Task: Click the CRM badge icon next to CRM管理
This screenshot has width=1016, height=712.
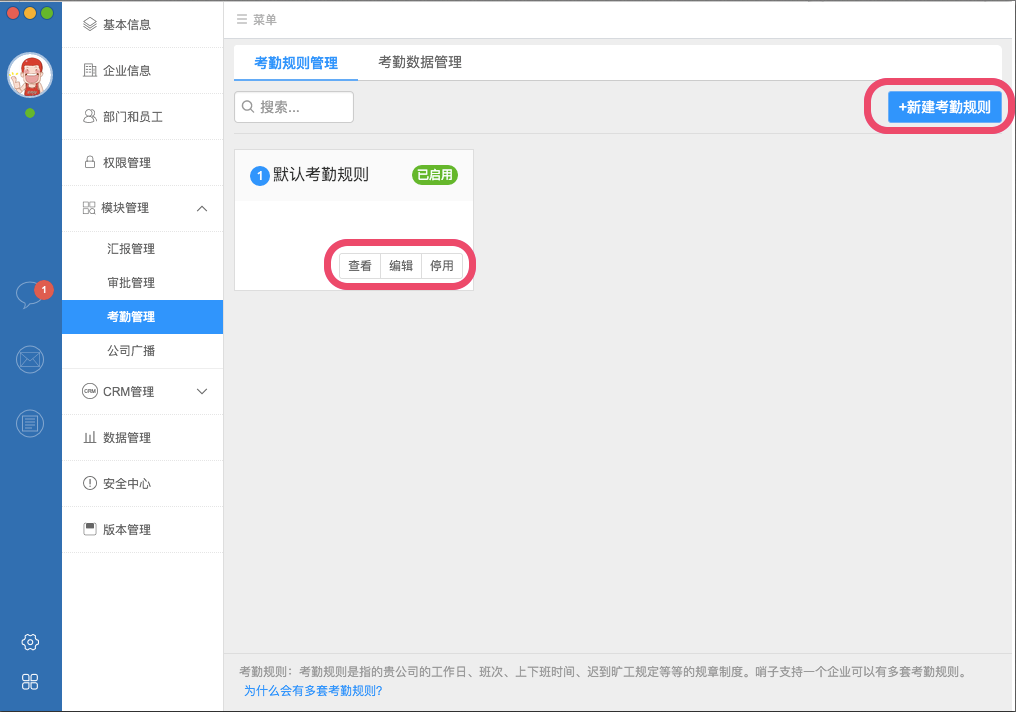Action: 91,391
